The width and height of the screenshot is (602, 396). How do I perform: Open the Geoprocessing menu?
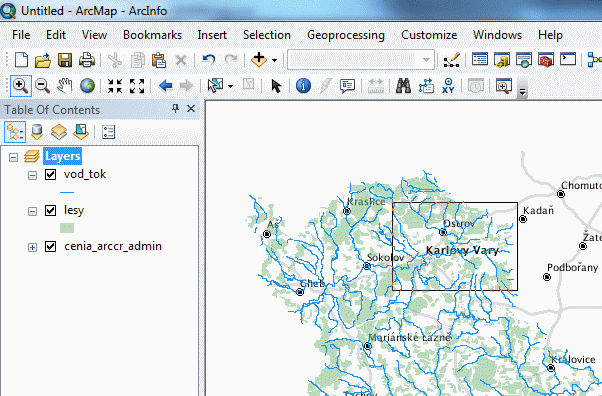(x=346, y=35)
